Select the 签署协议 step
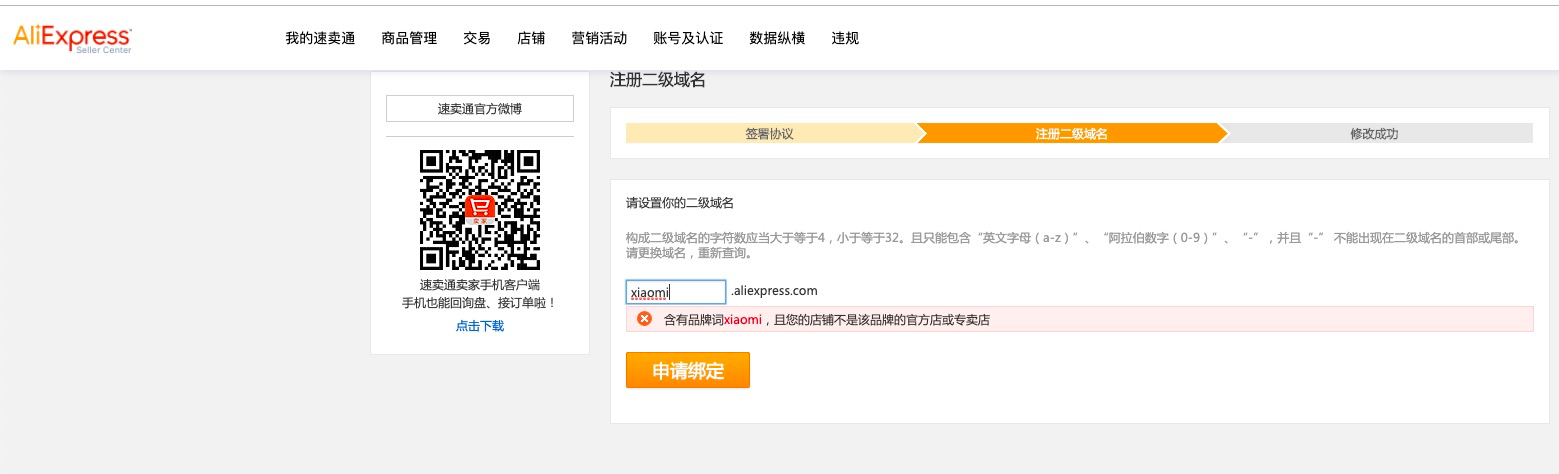 [x=770, y=133]
